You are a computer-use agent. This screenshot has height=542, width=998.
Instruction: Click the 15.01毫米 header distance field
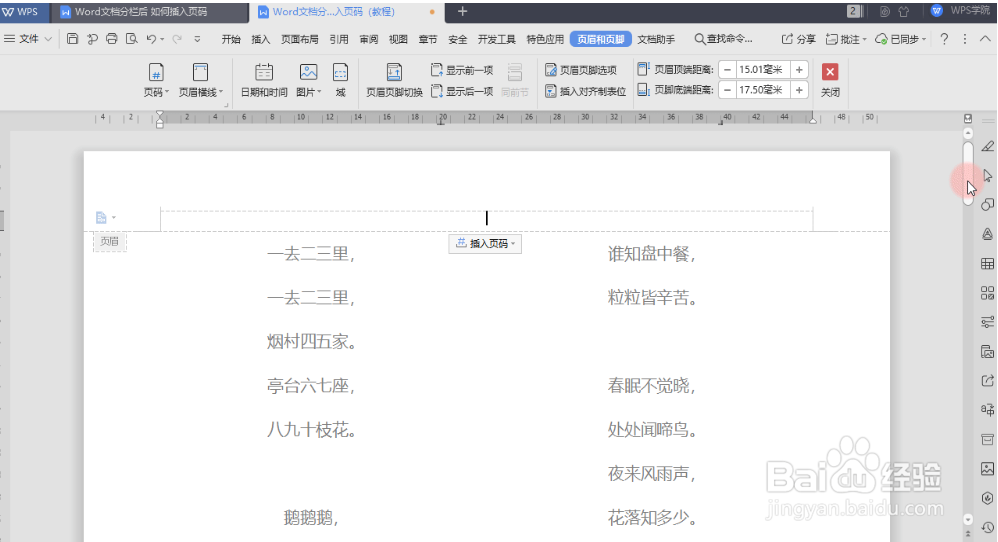(x=763, y=70)
